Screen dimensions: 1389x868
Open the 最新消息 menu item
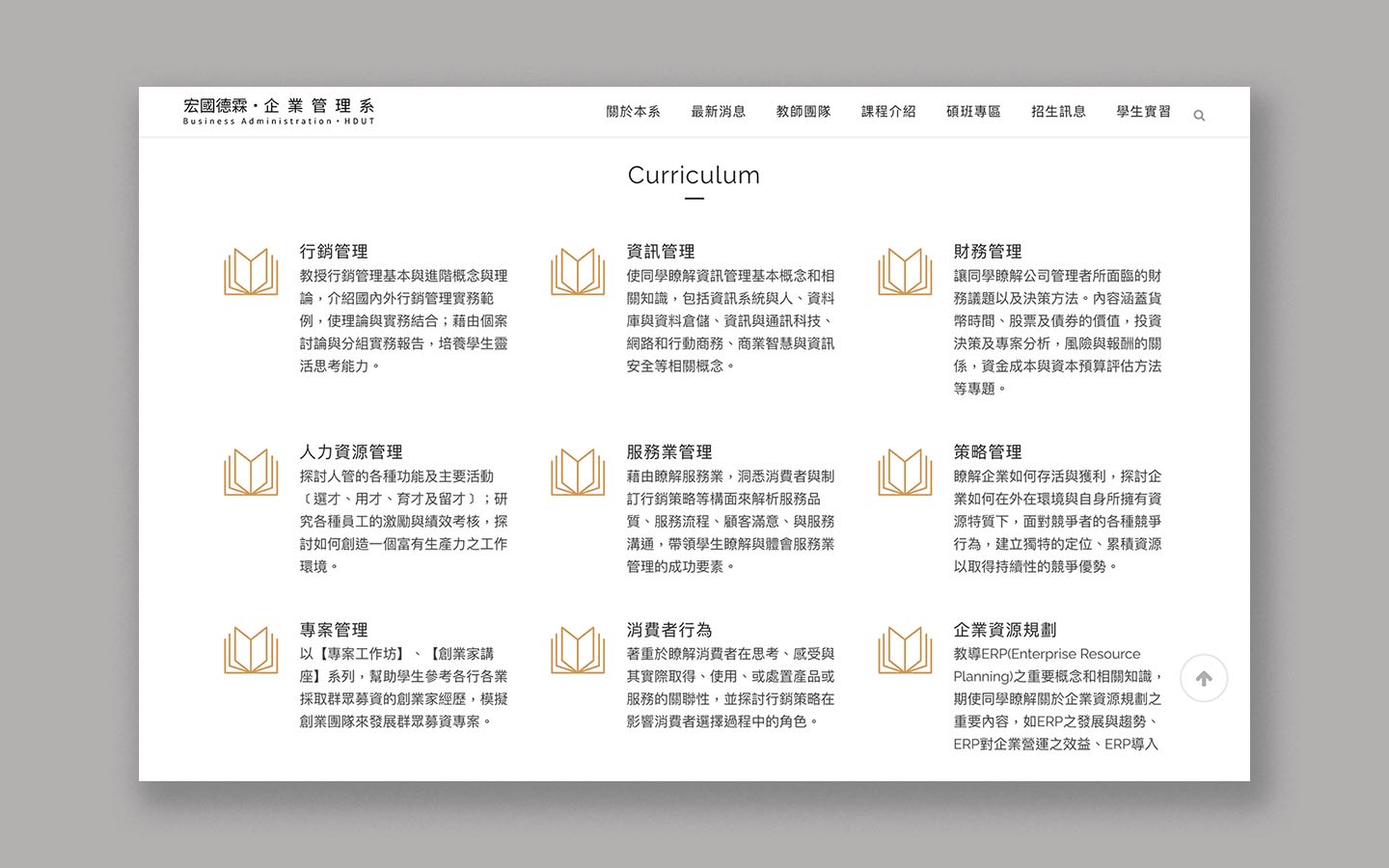718,112
